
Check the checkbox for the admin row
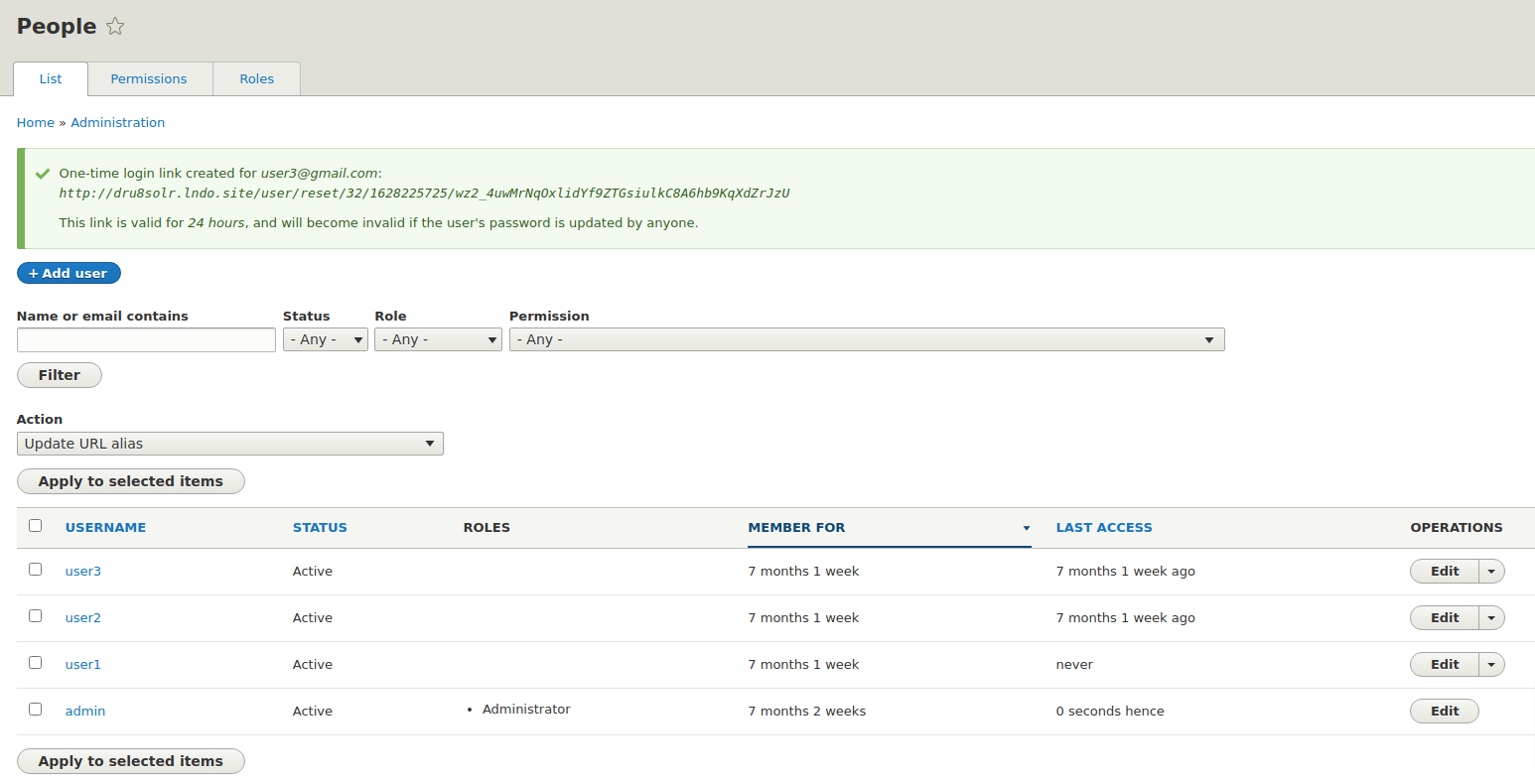[35, 709]
